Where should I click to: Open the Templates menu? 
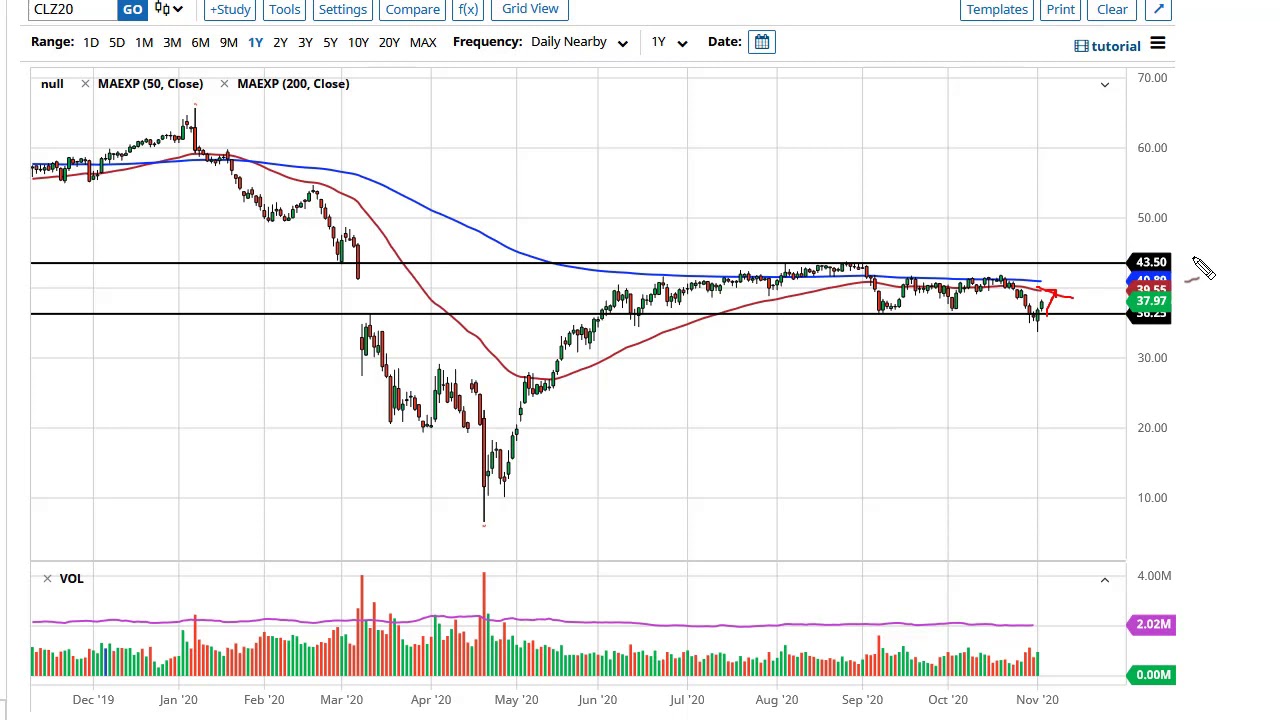pos(997,9)
